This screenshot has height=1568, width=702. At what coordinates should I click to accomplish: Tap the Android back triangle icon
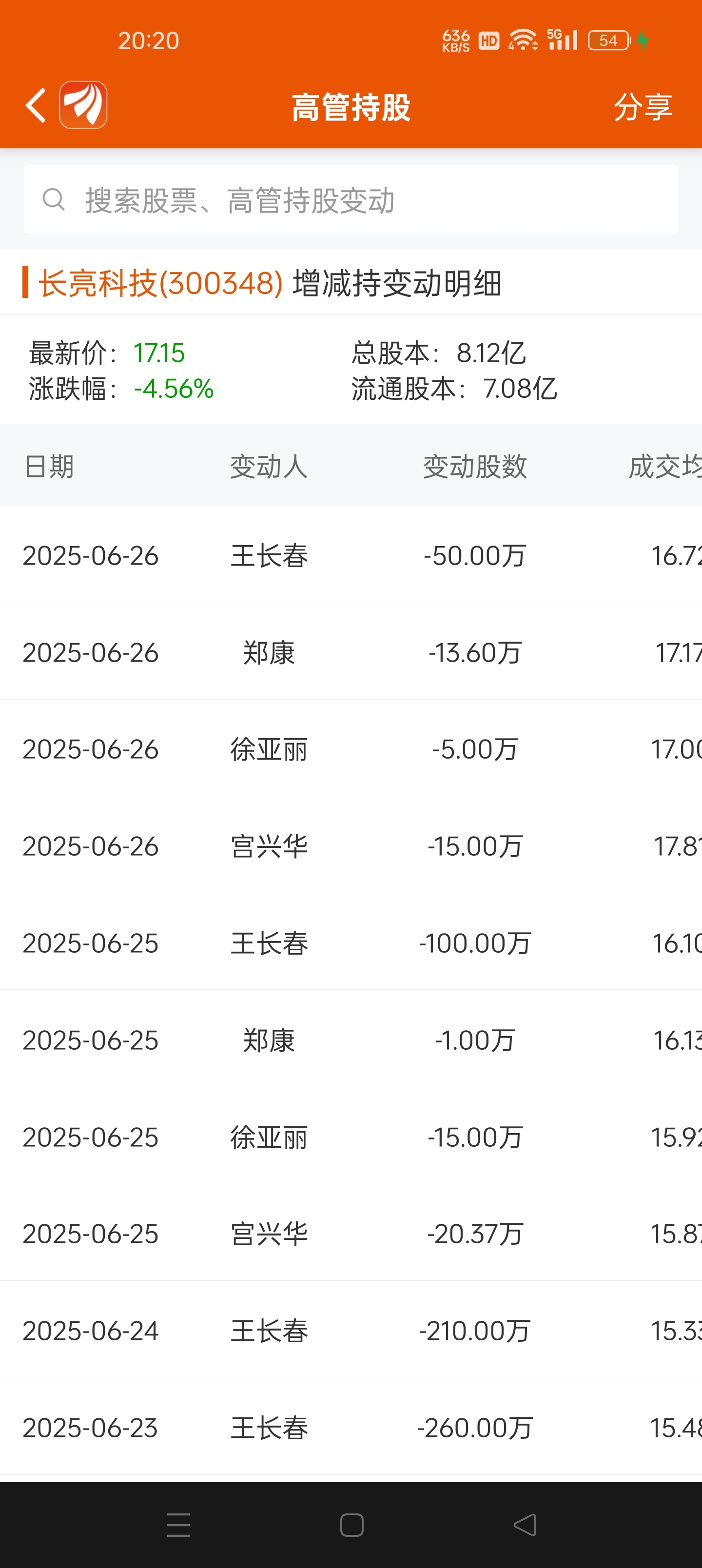pyautogui.click(x=525, y=1525)
